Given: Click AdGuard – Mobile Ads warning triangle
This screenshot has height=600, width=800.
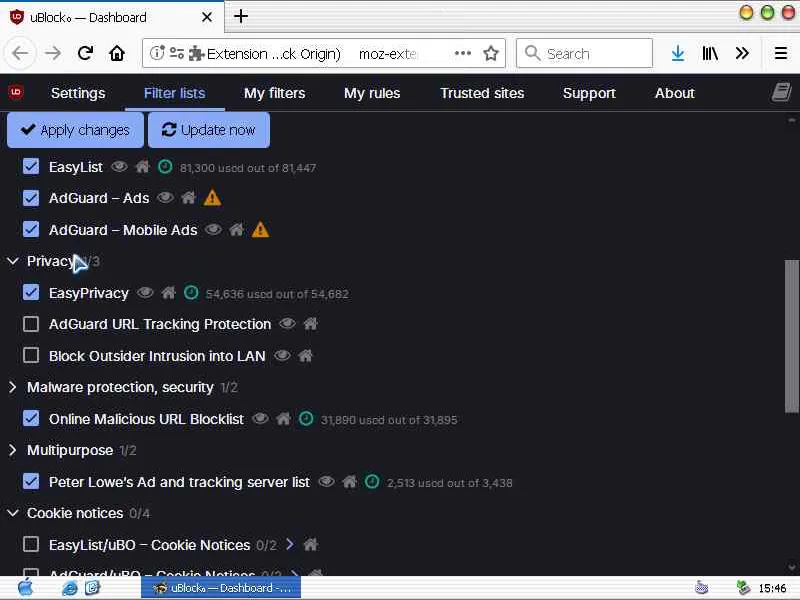Looking at the screenshot, I should (x=260, y=230).
